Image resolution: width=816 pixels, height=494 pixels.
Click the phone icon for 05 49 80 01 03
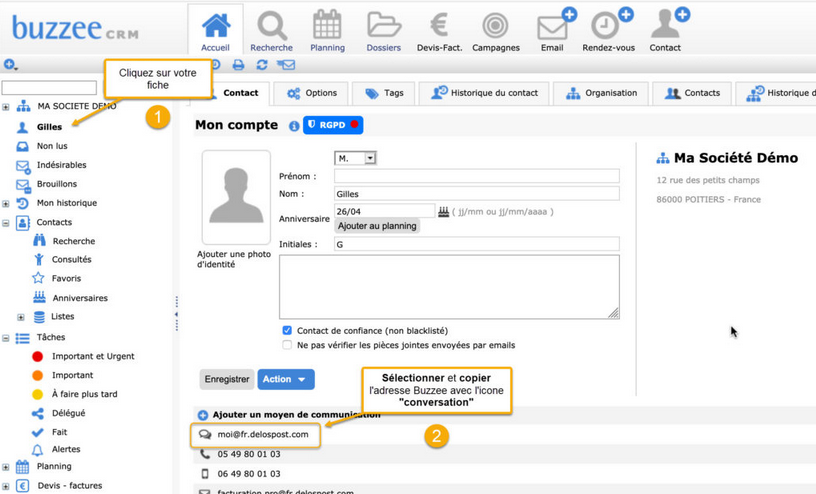coord(206,454)
